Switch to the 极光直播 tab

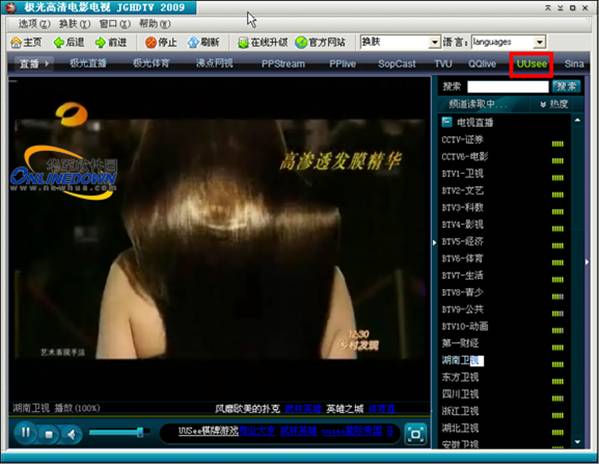click(x=88, y=63)
